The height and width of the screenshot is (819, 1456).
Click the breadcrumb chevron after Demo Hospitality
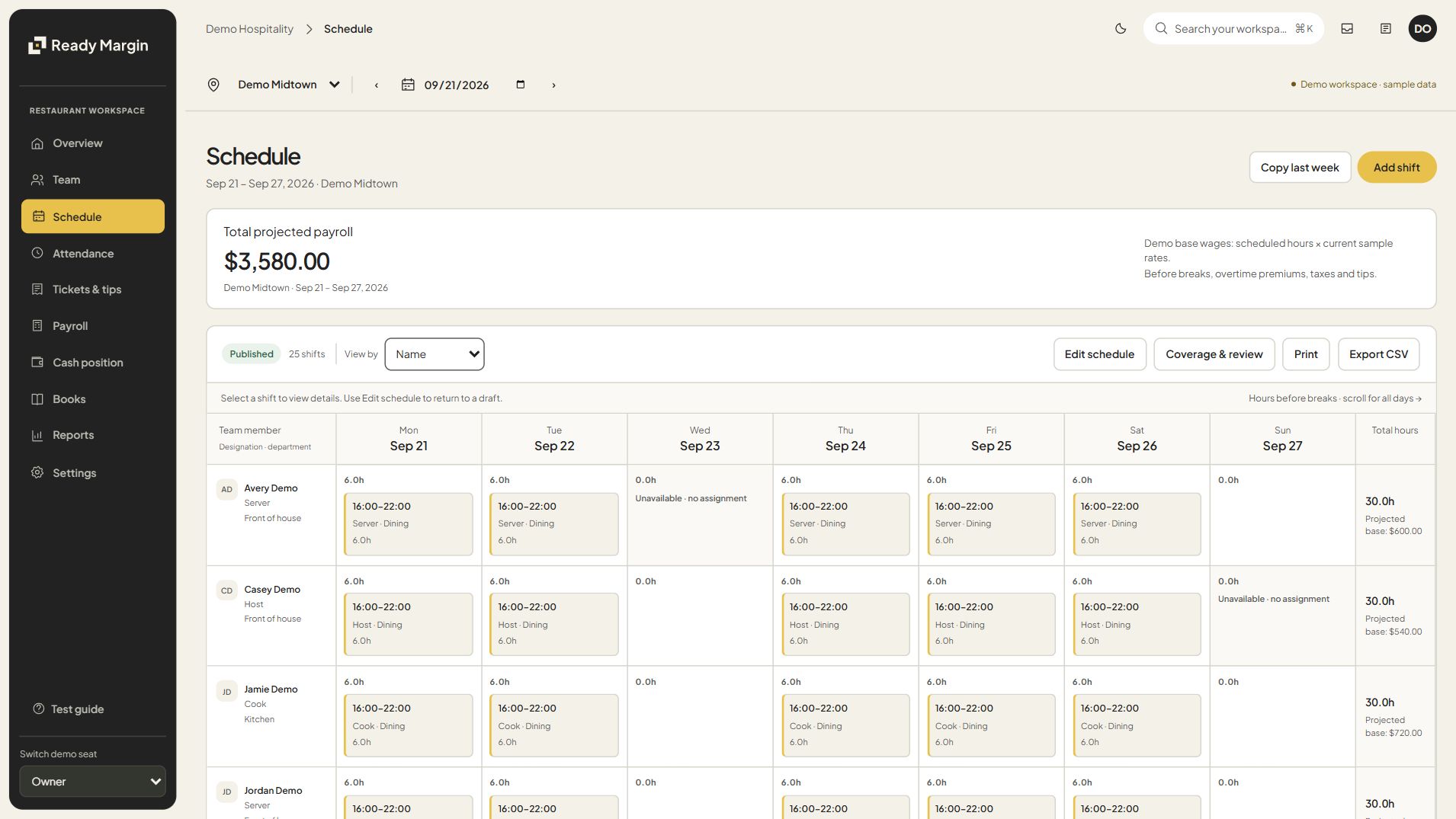[x=309, y=29]
